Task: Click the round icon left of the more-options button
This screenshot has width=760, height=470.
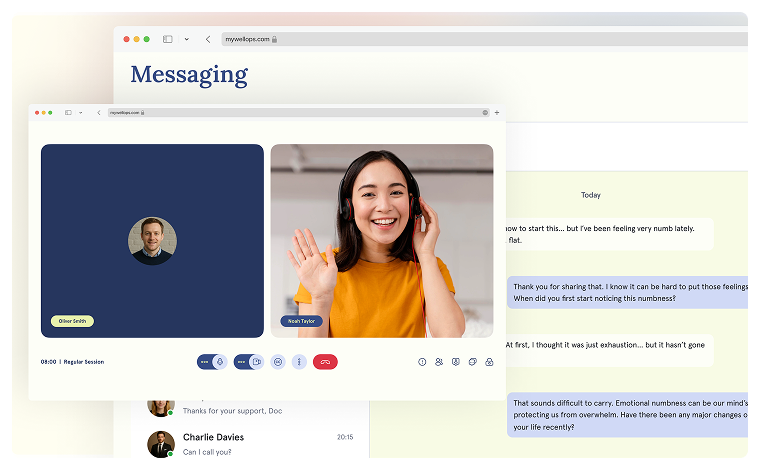Action: 278,362
